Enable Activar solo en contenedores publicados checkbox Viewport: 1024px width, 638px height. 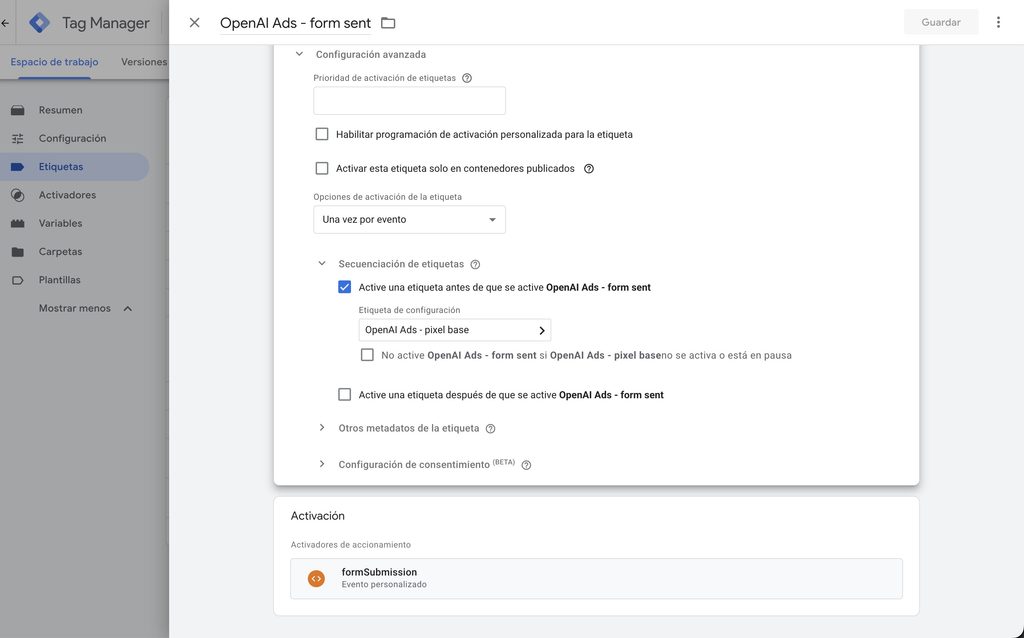point(322,168)
